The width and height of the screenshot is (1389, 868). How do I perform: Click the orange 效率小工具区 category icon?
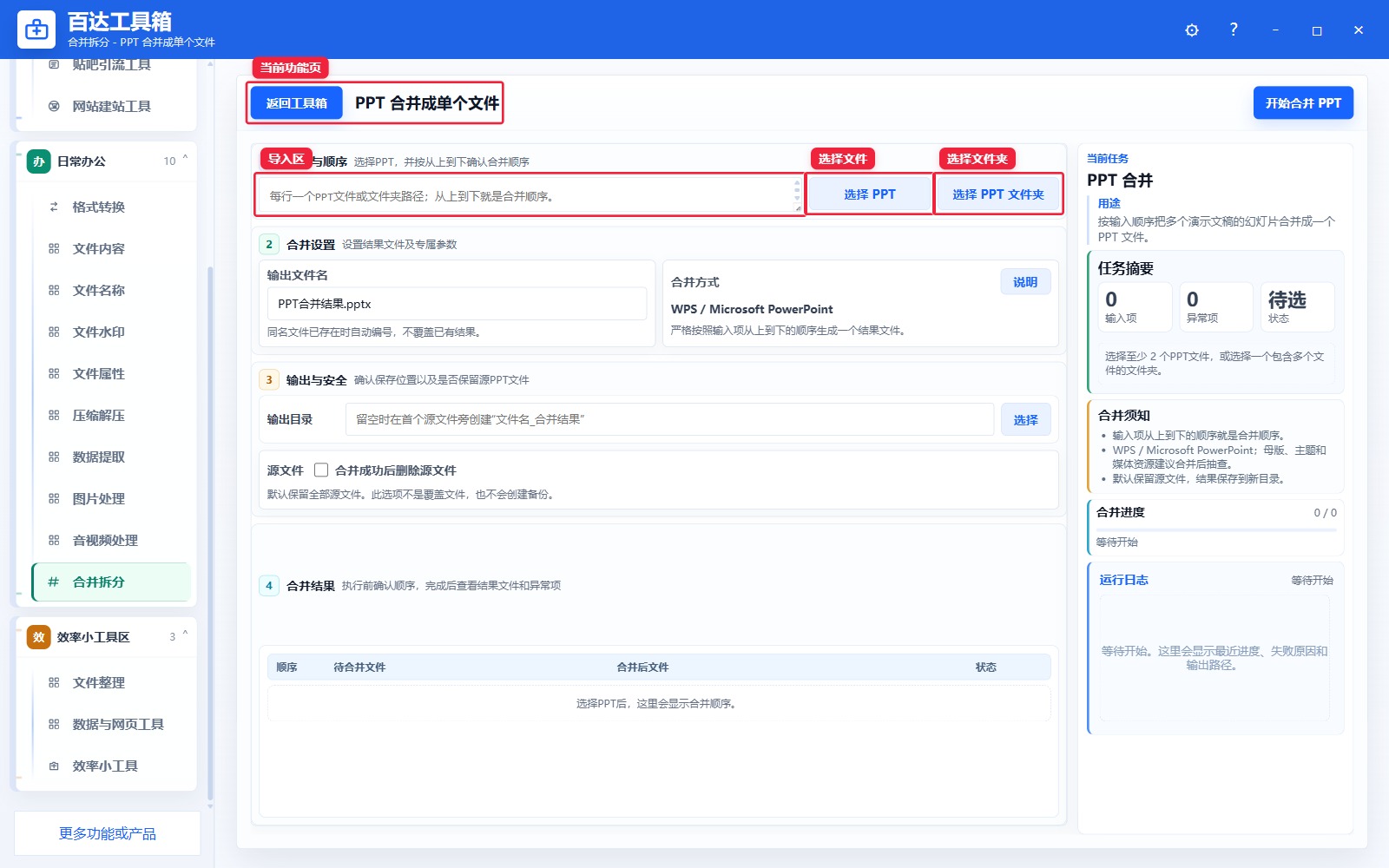pos(39,637)
